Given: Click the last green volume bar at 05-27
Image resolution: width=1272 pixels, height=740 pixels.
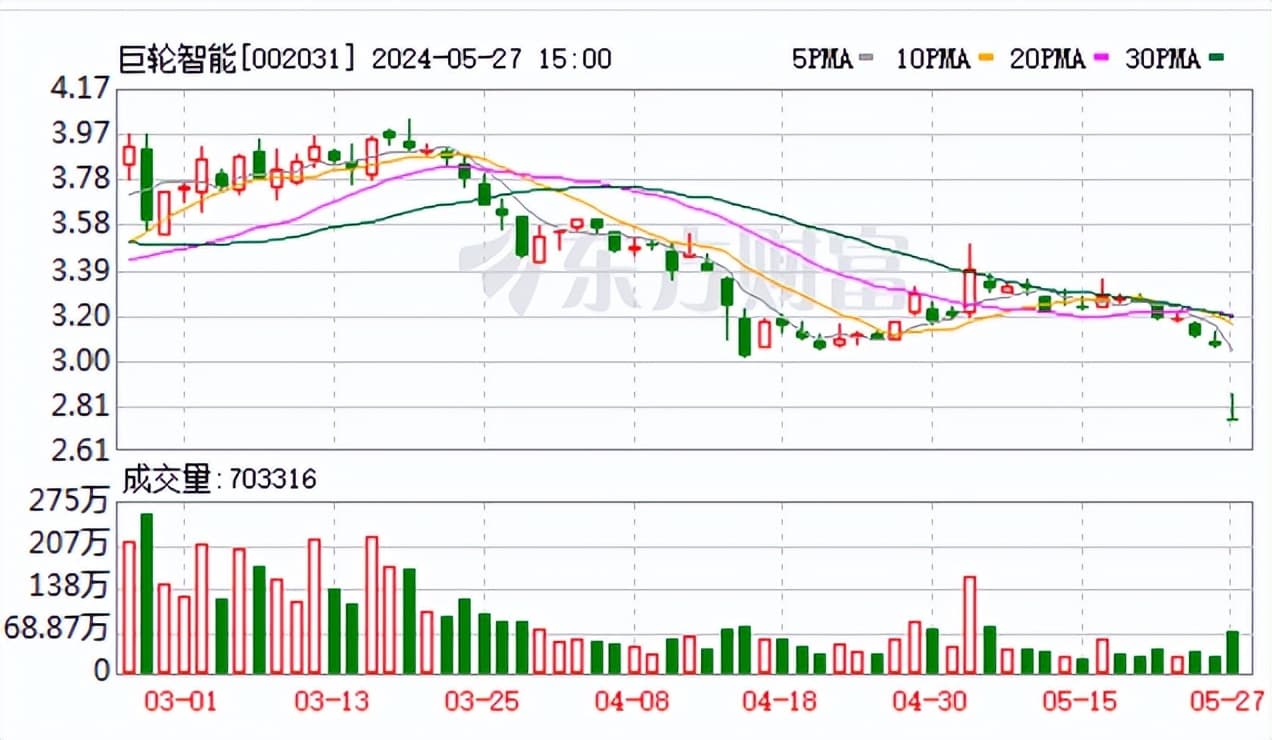Looking at the screenshot, I should pos(1232,652).
